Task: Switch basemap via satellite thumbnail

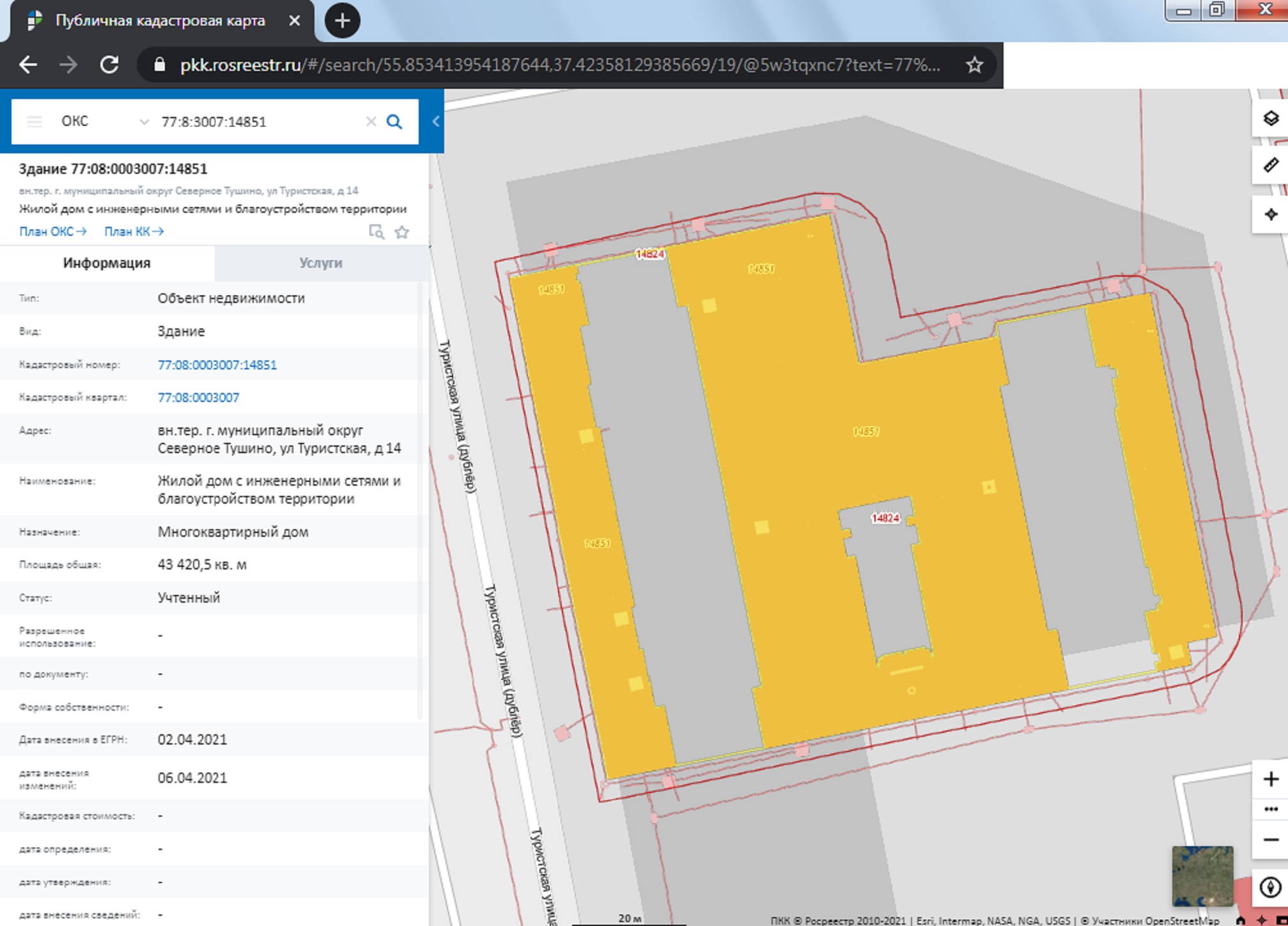Action: [1202, 876]
